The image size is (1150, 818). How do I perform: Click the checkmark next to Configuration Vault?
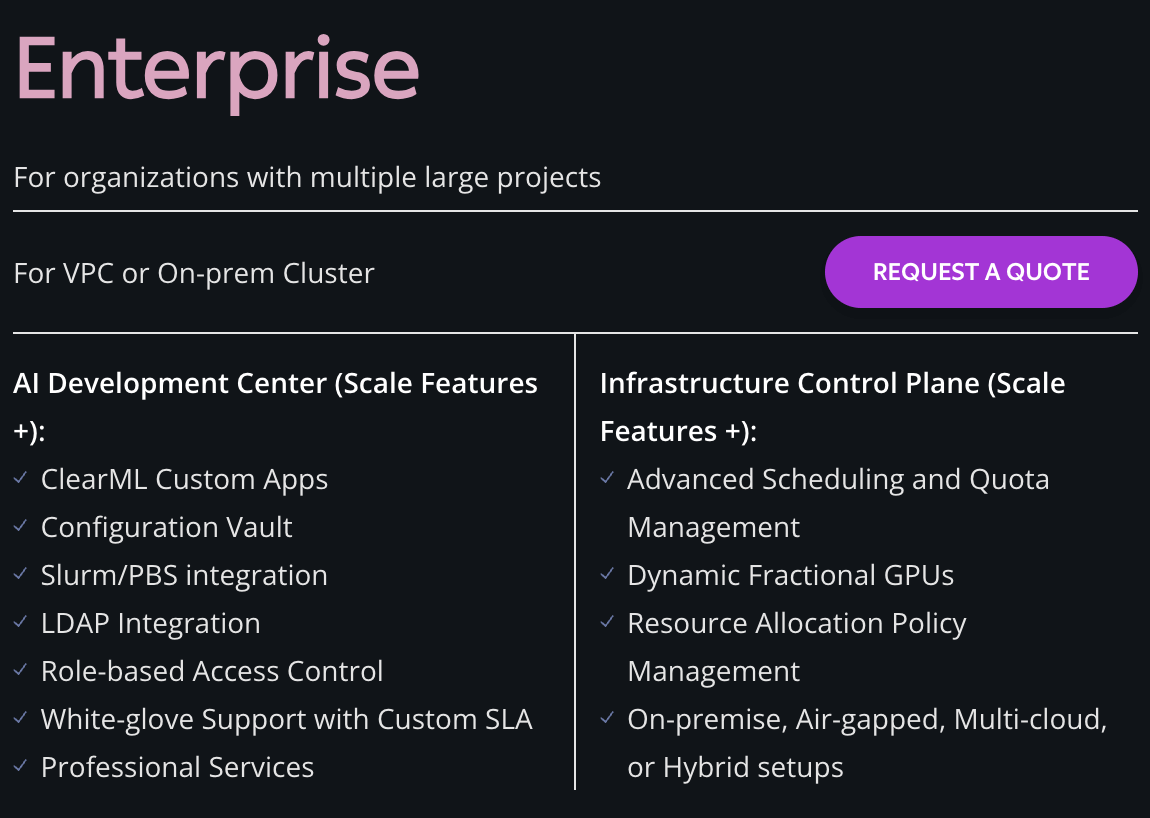21,527
